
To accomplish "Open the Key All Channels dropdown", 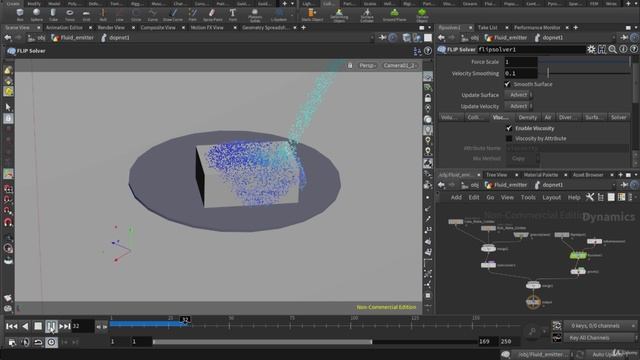I will (x=599, y=338).
